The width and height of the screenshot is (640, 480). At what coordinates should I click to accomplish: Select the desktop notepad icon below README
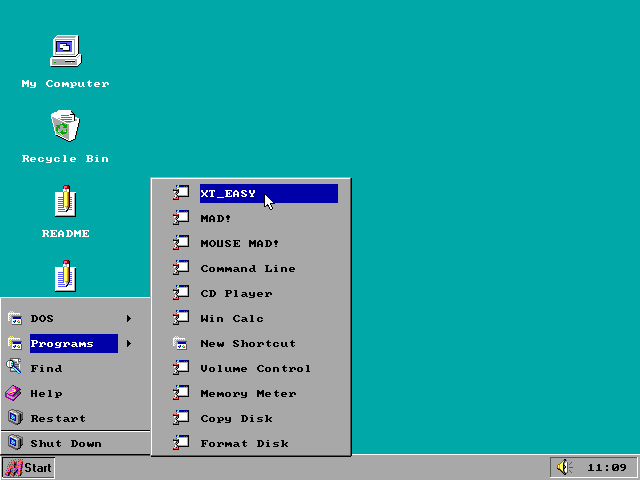click(x=65, y=276)
